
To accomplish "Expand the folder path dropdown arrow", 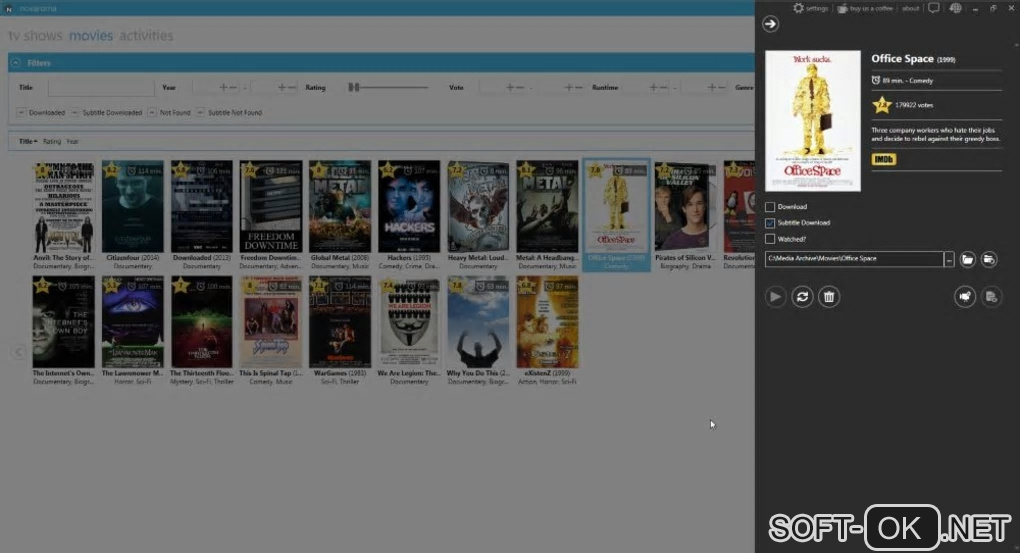I will click(949, 259).
